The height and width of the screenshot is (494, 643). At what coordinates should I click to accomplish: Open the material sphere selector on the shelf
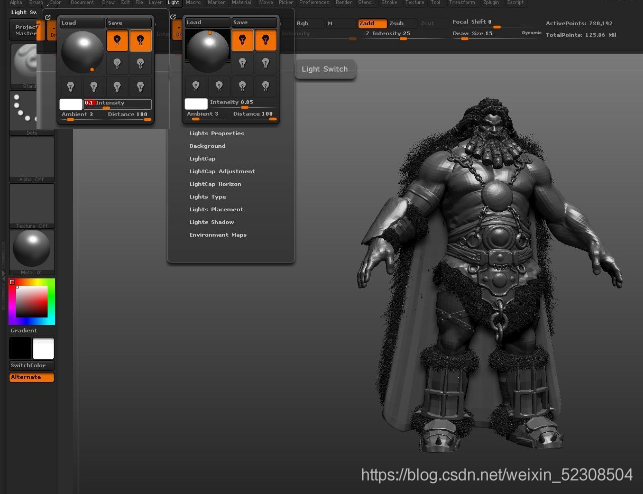(32, 252)
